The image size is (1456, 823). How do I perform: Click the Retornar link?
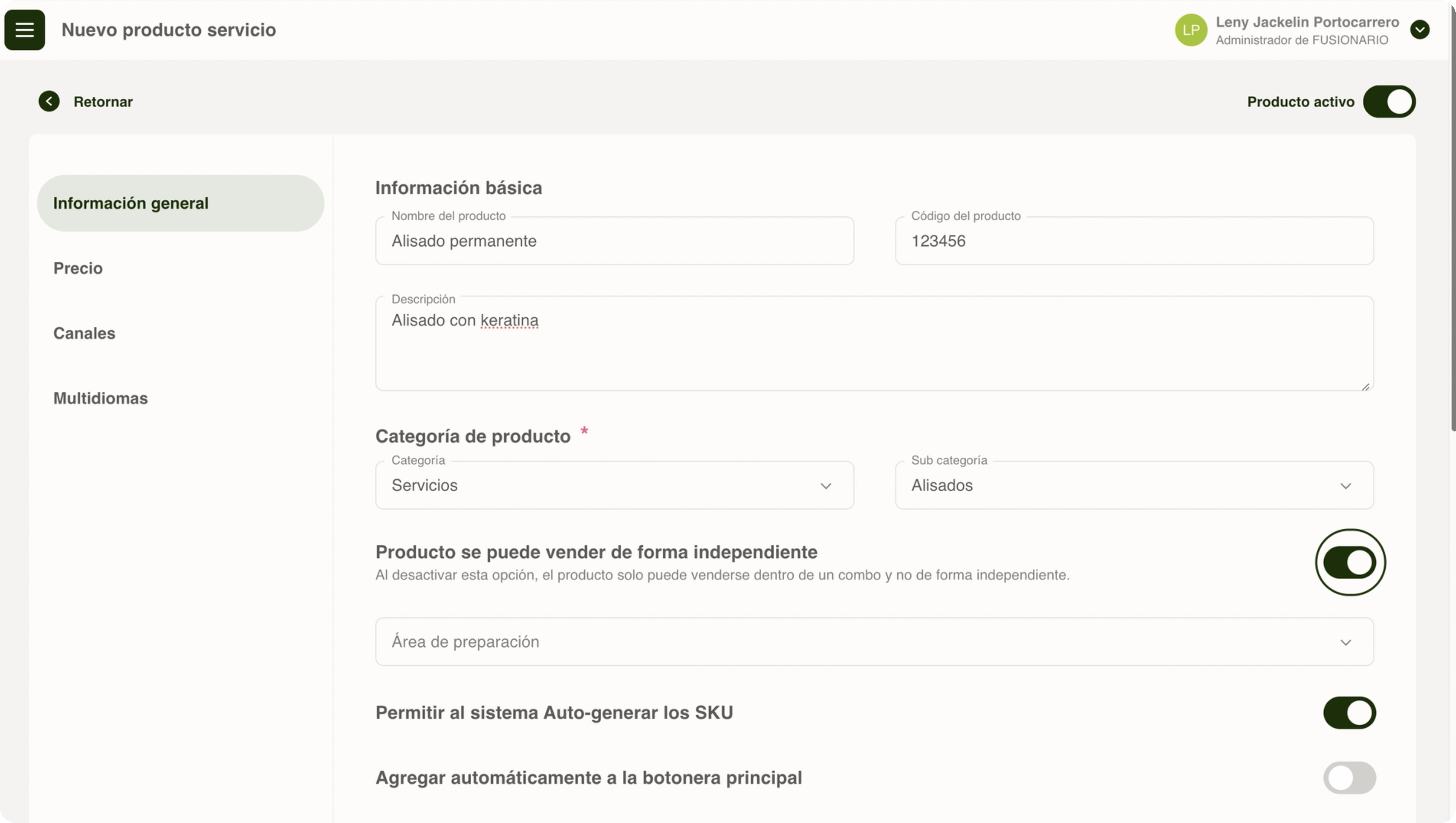(103, 102)
